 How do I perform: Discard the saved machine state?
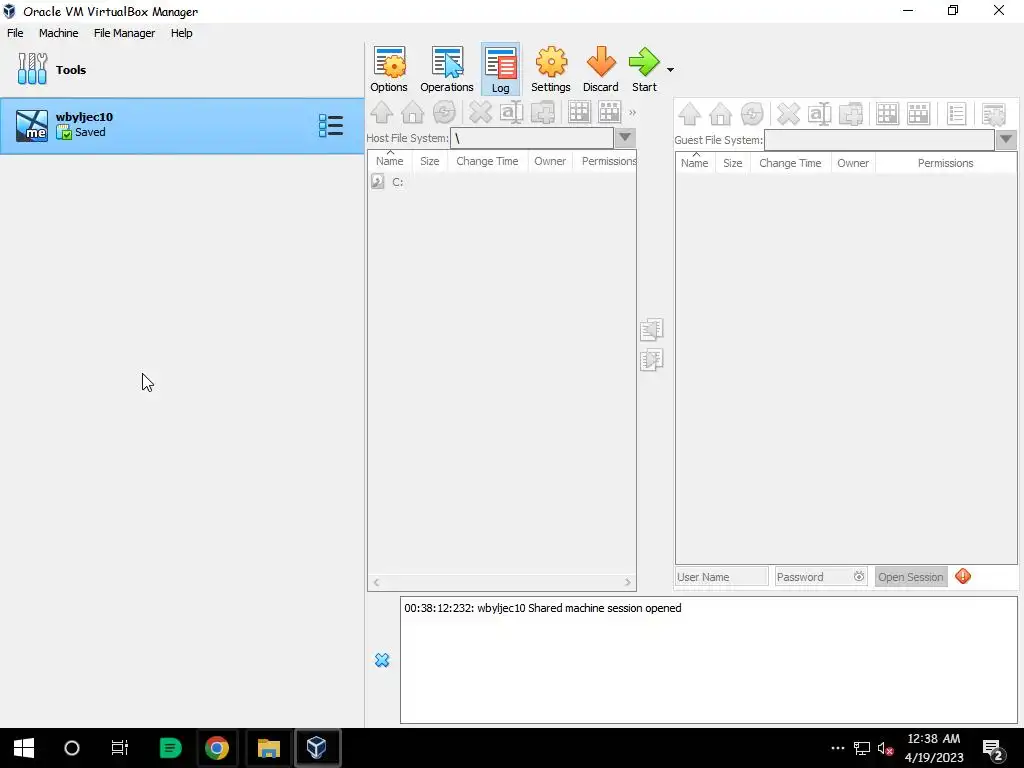[x=600, y=69]
